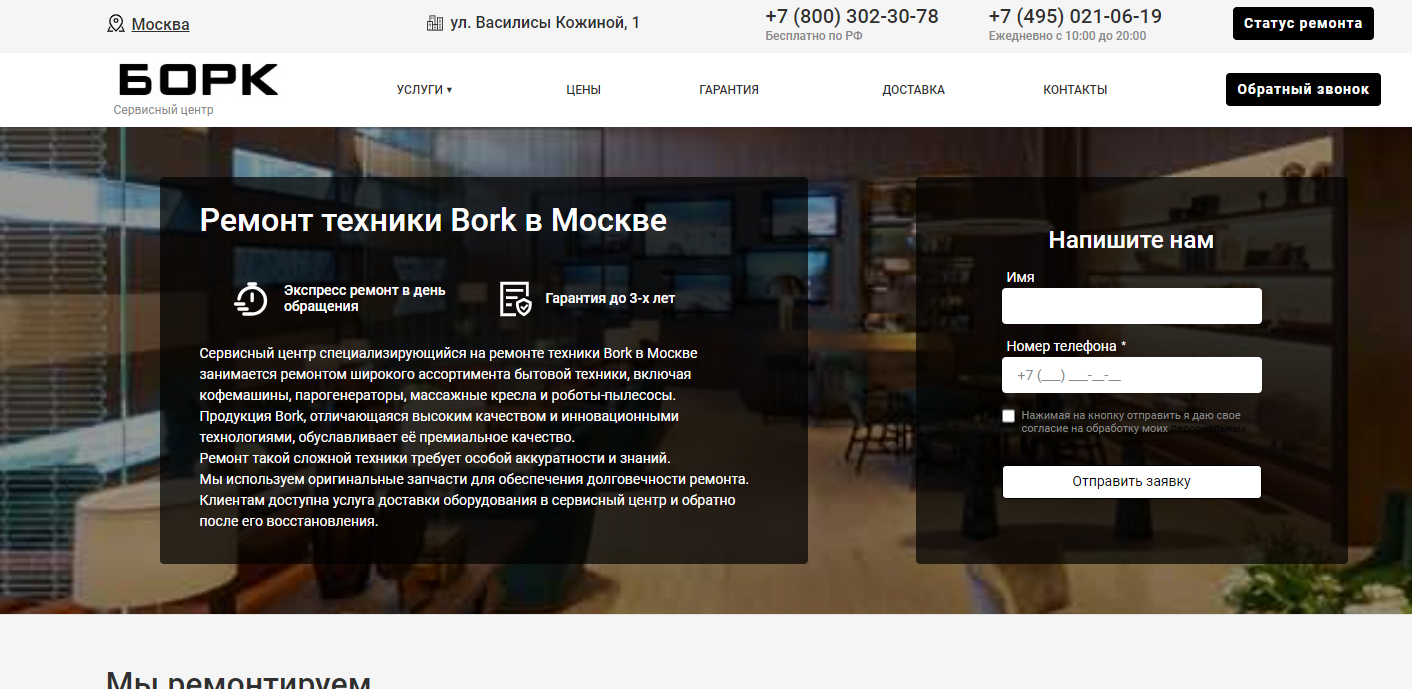Click the Напишите нам form heading
1412x689 pixels.
(x=1131, y=240)
